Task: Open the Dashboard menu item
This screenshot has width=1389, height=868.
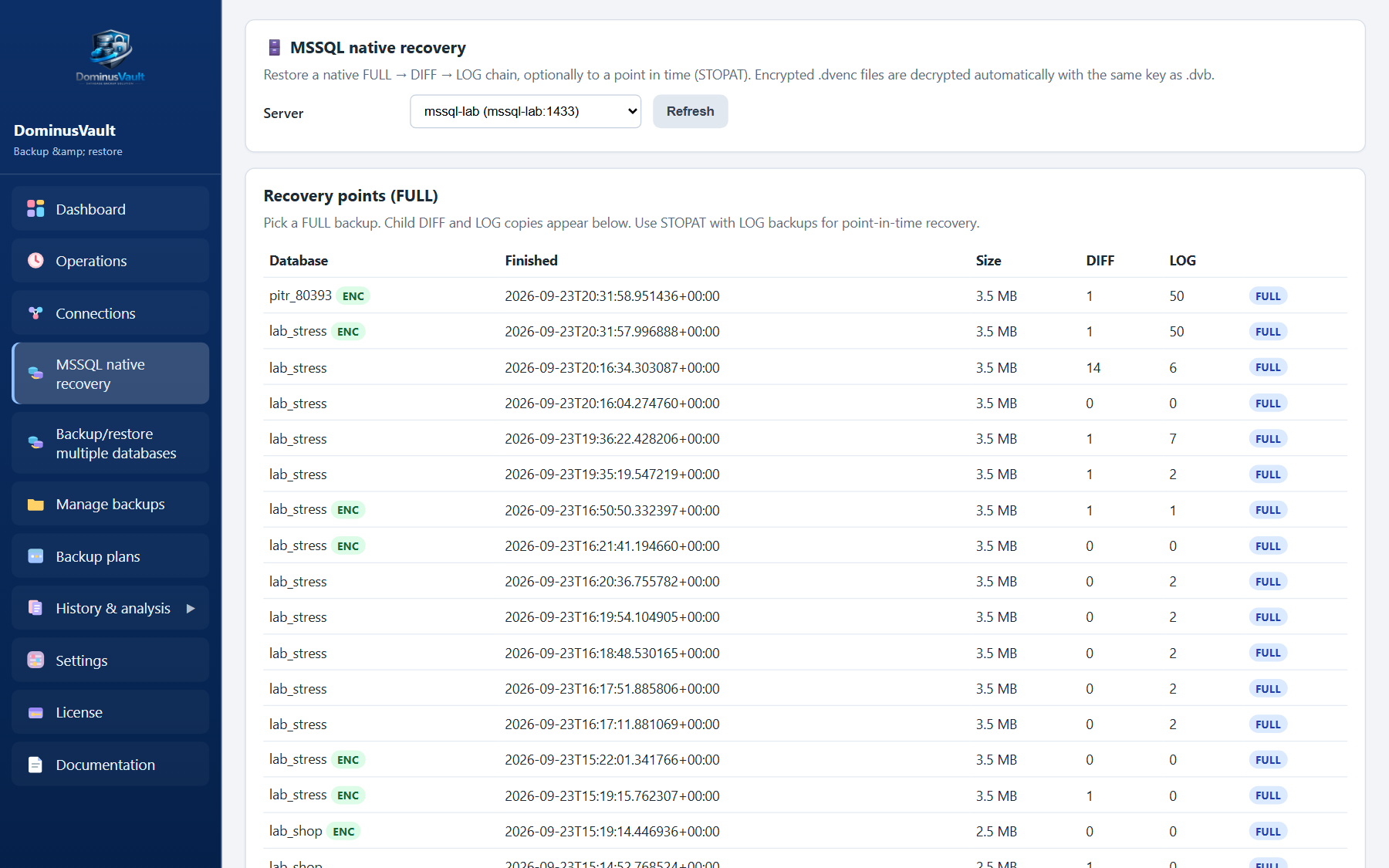Action: point(110,208)
